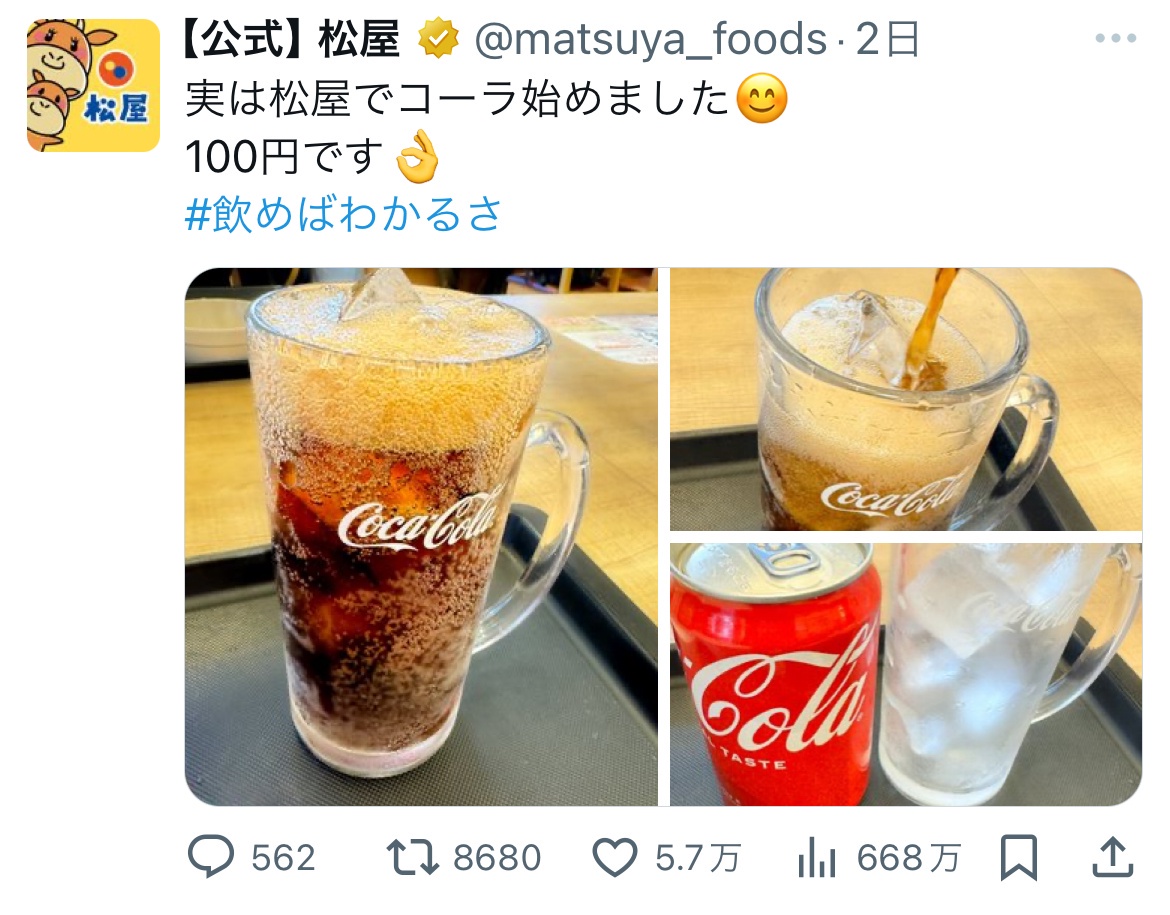
Task: Open large photo of filled cola mug
Action: (x=421, y=537)
